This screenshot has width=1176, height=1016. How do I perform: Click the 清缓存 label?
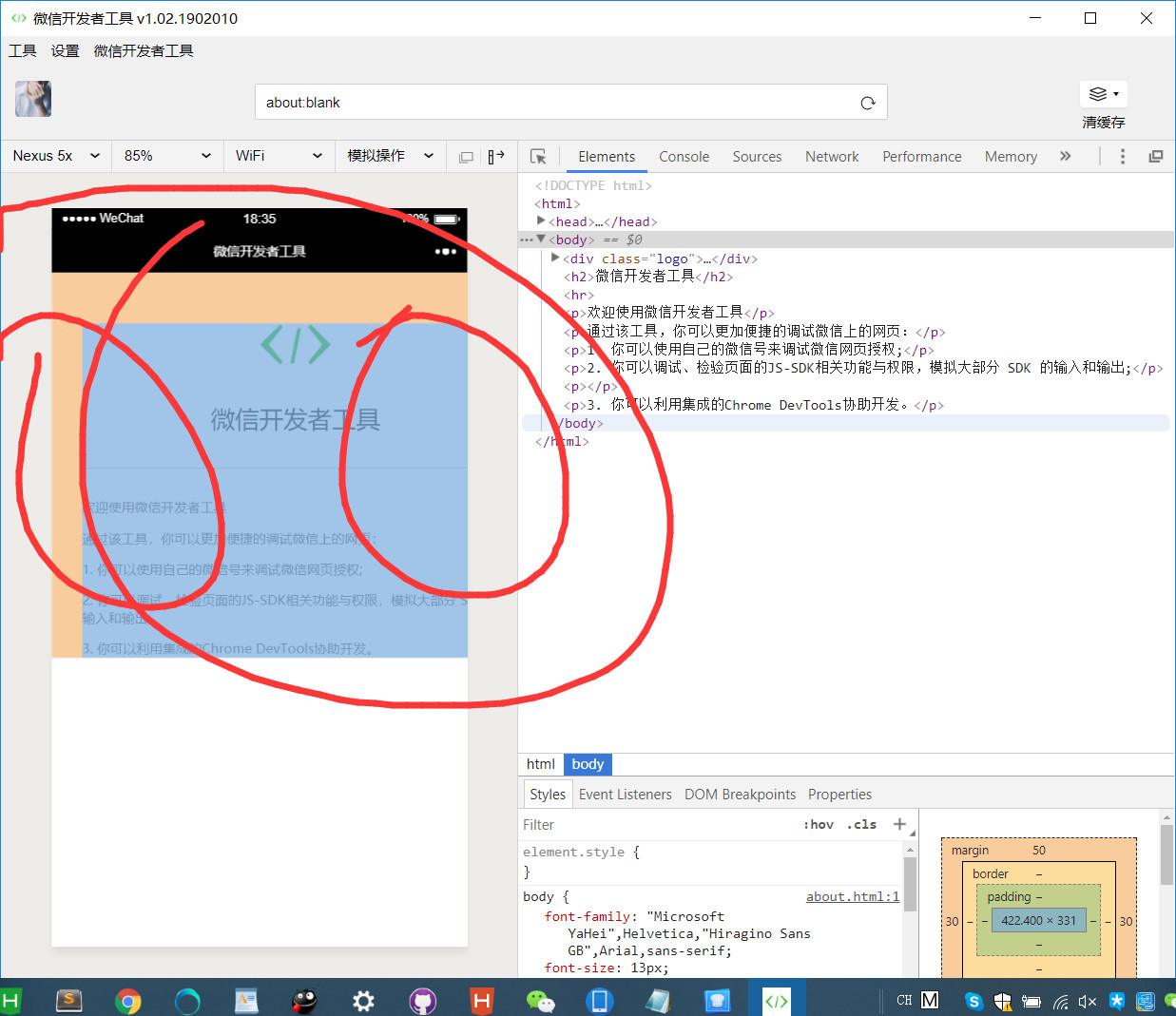pos(1103,123)
